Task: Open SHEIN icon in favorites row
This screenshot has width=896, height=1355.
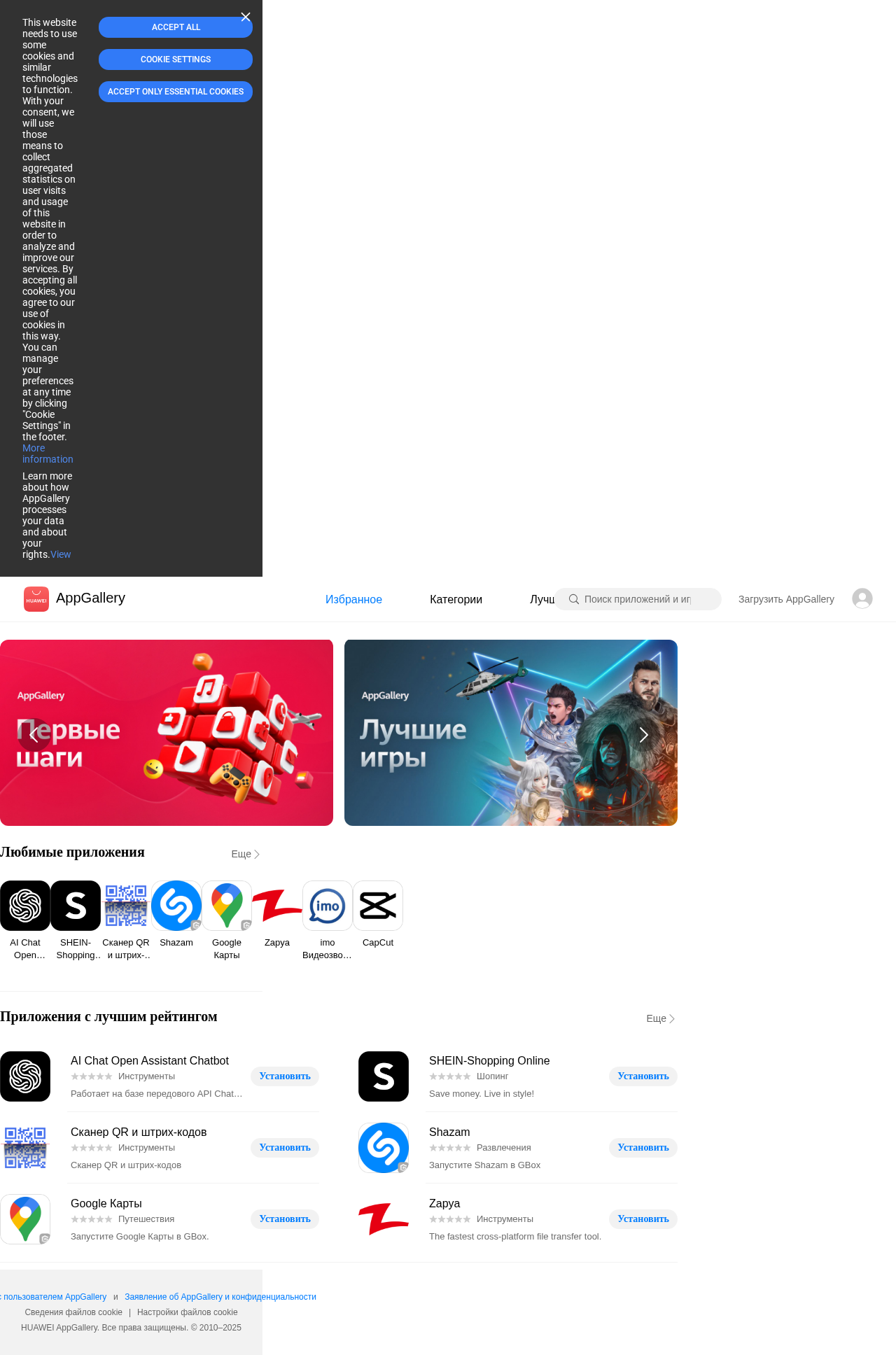Action: [x=76, y=906]
